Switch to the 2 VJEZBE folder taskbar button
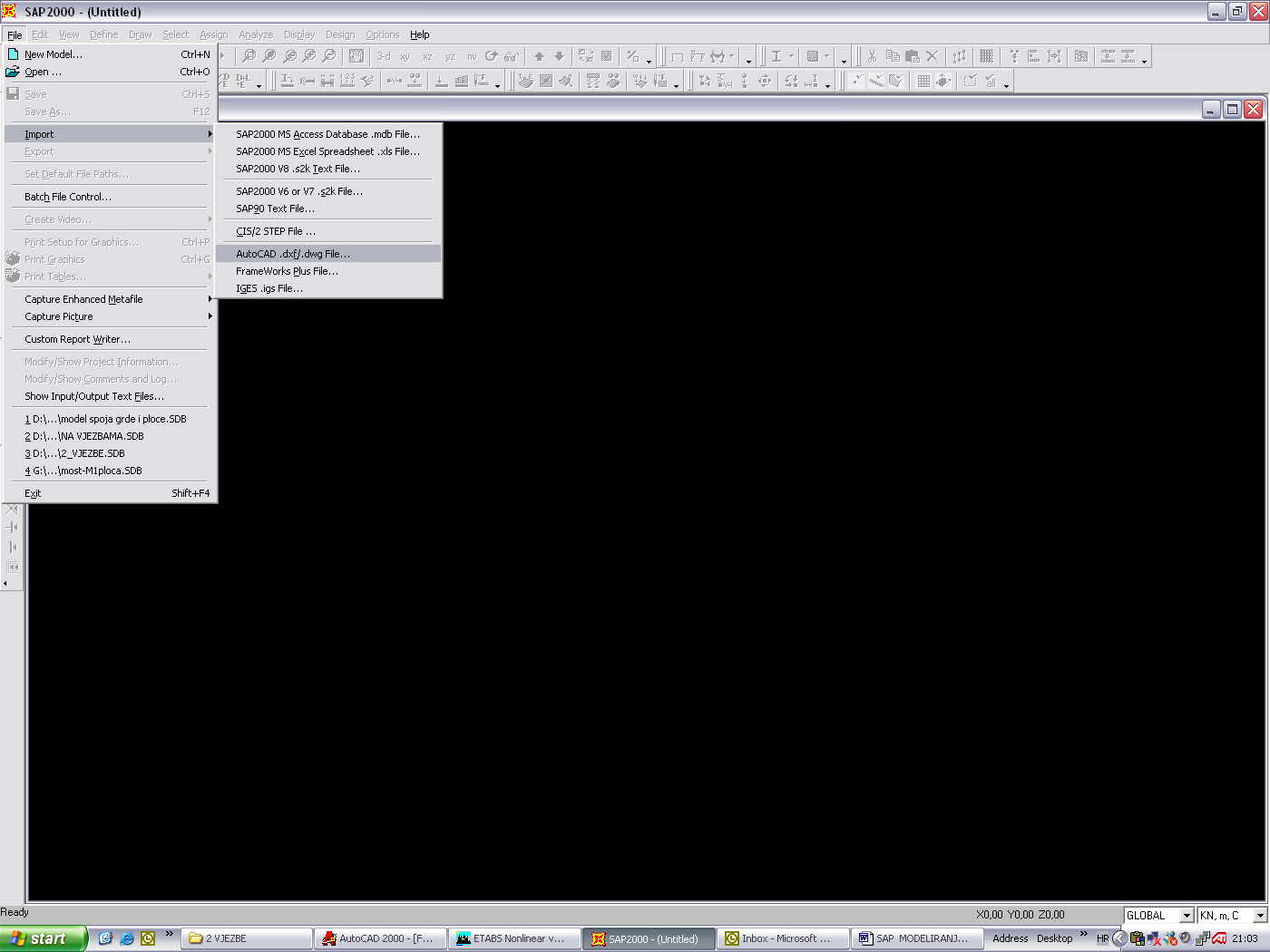 (247, 938)
